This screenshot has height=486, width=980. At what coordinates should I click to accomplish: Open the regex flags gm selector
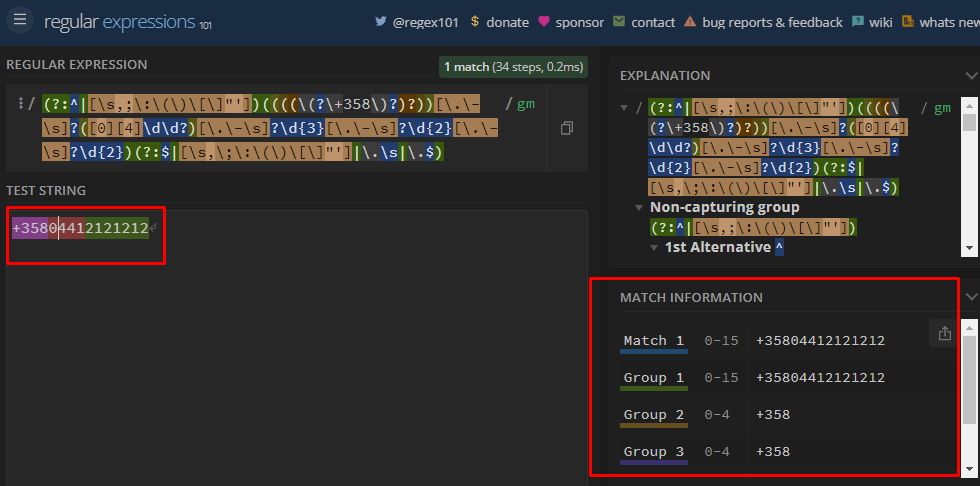point(525,103)
